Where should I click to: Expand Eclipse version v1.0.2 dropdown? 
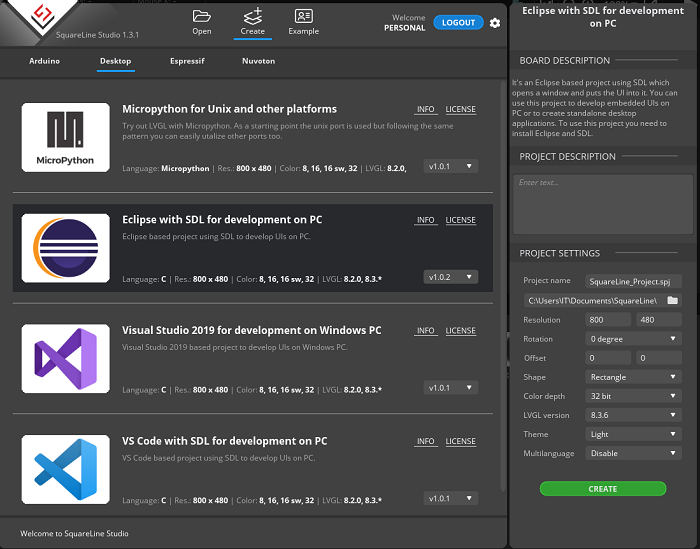450,277
